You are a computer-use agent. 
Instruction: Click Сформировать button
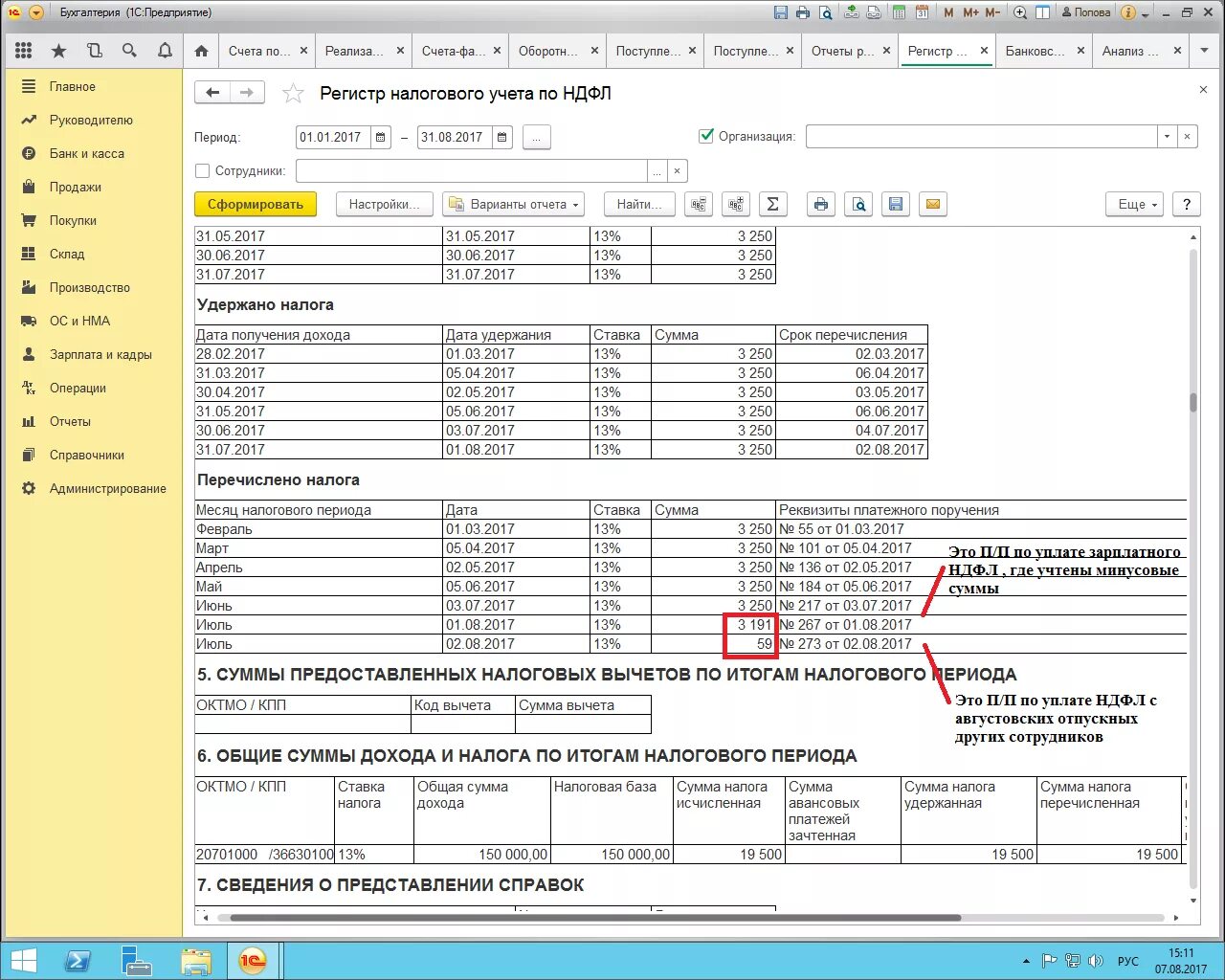coord(256,204)
